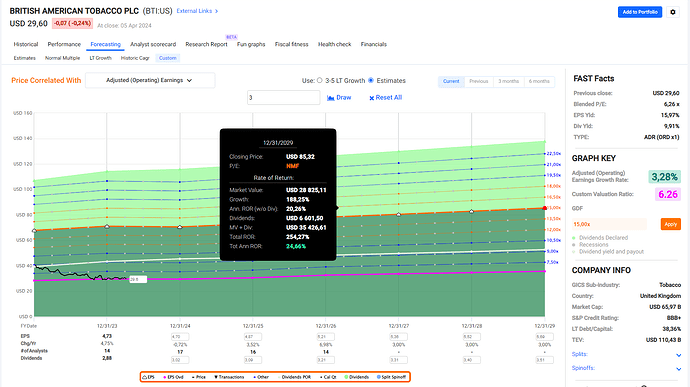Open the Analyst scorecard tab
The width and height of the screenshot is (690, 387).
(x=153, y=44)
